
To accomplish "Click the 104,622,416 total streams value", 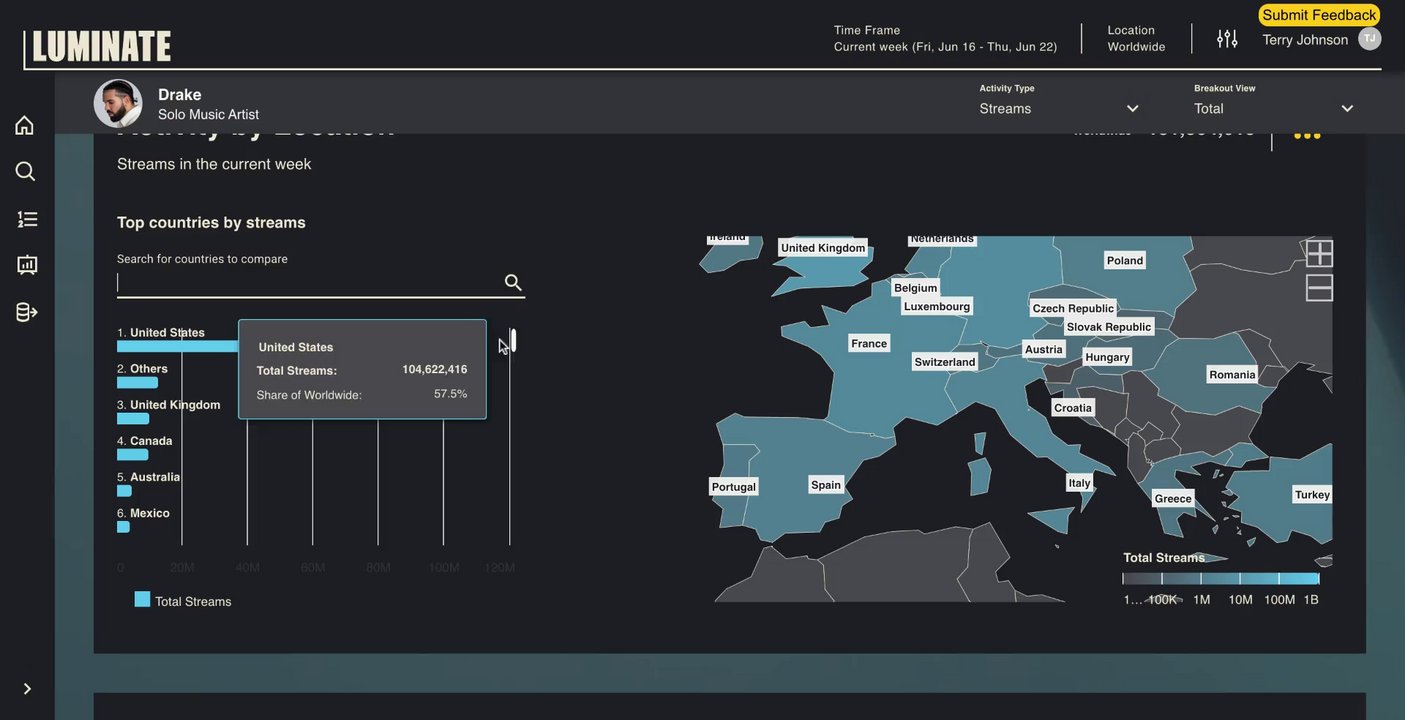I will (435, 370).
